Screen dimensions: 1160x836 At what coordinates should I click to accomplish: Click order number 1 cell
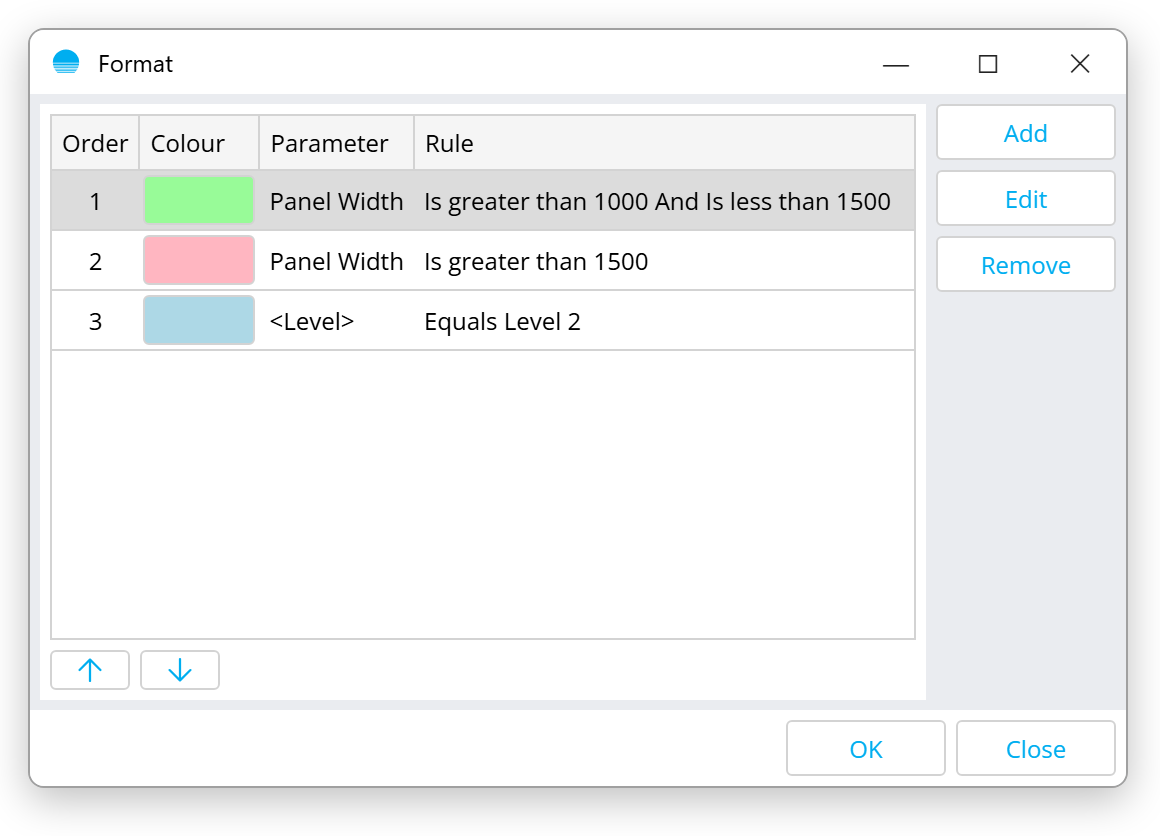(95, 201)
